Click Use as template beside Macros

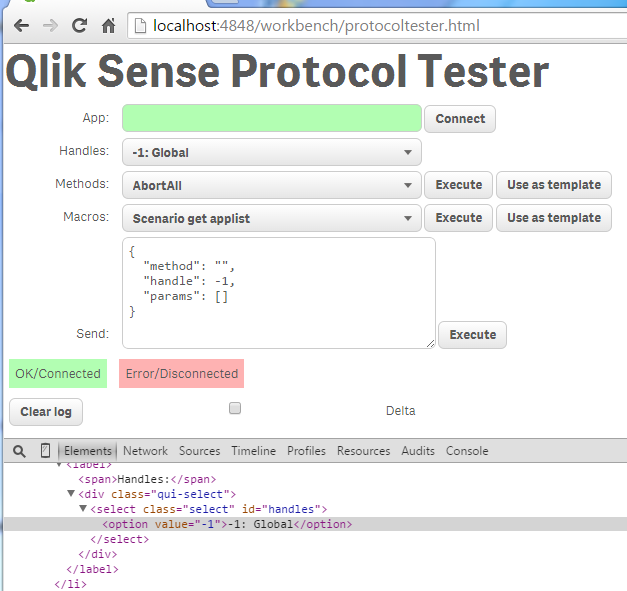[553, 218]
